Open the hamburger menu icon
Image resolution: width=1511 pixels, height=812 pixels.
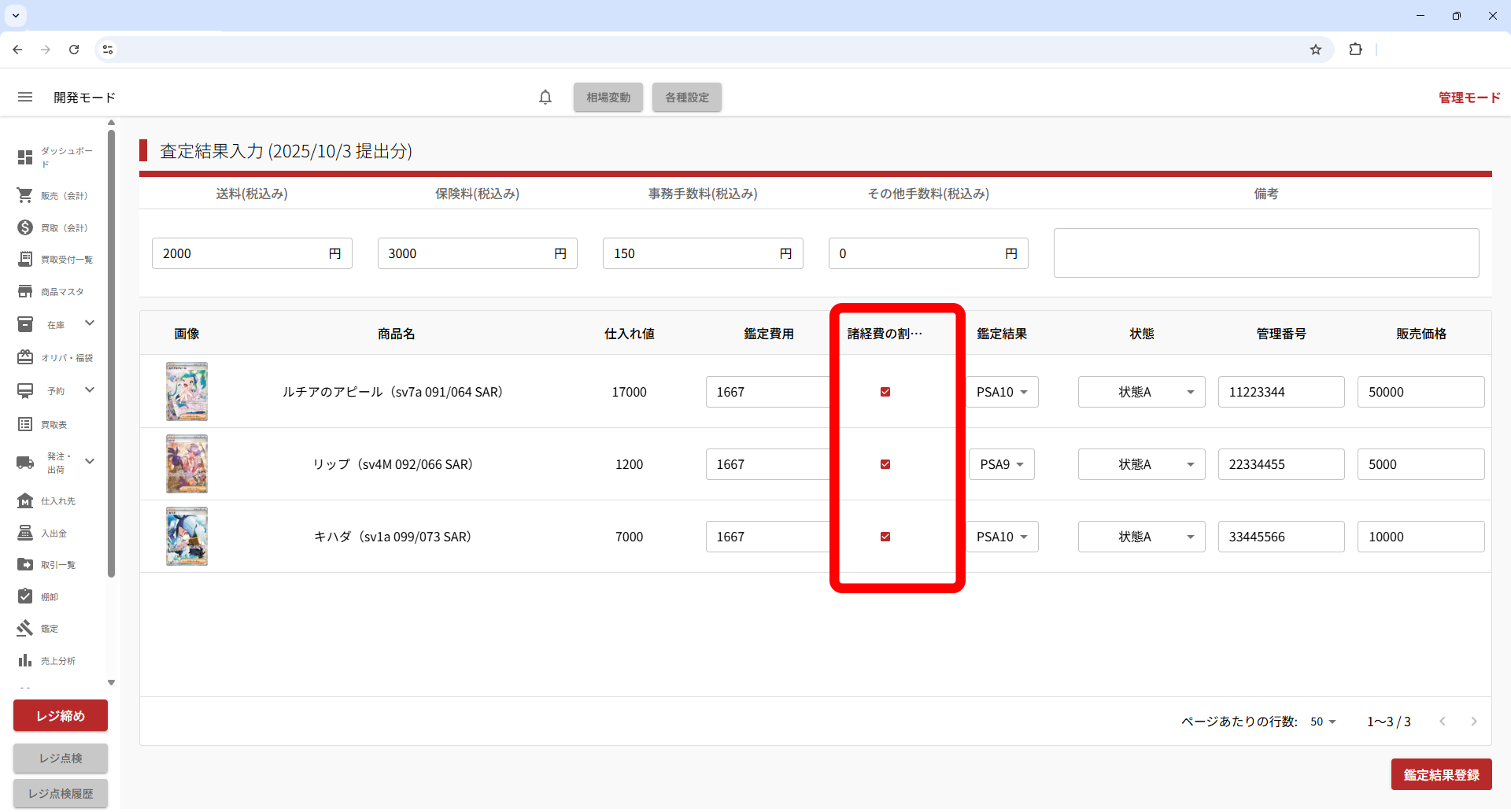pos(25,97)
